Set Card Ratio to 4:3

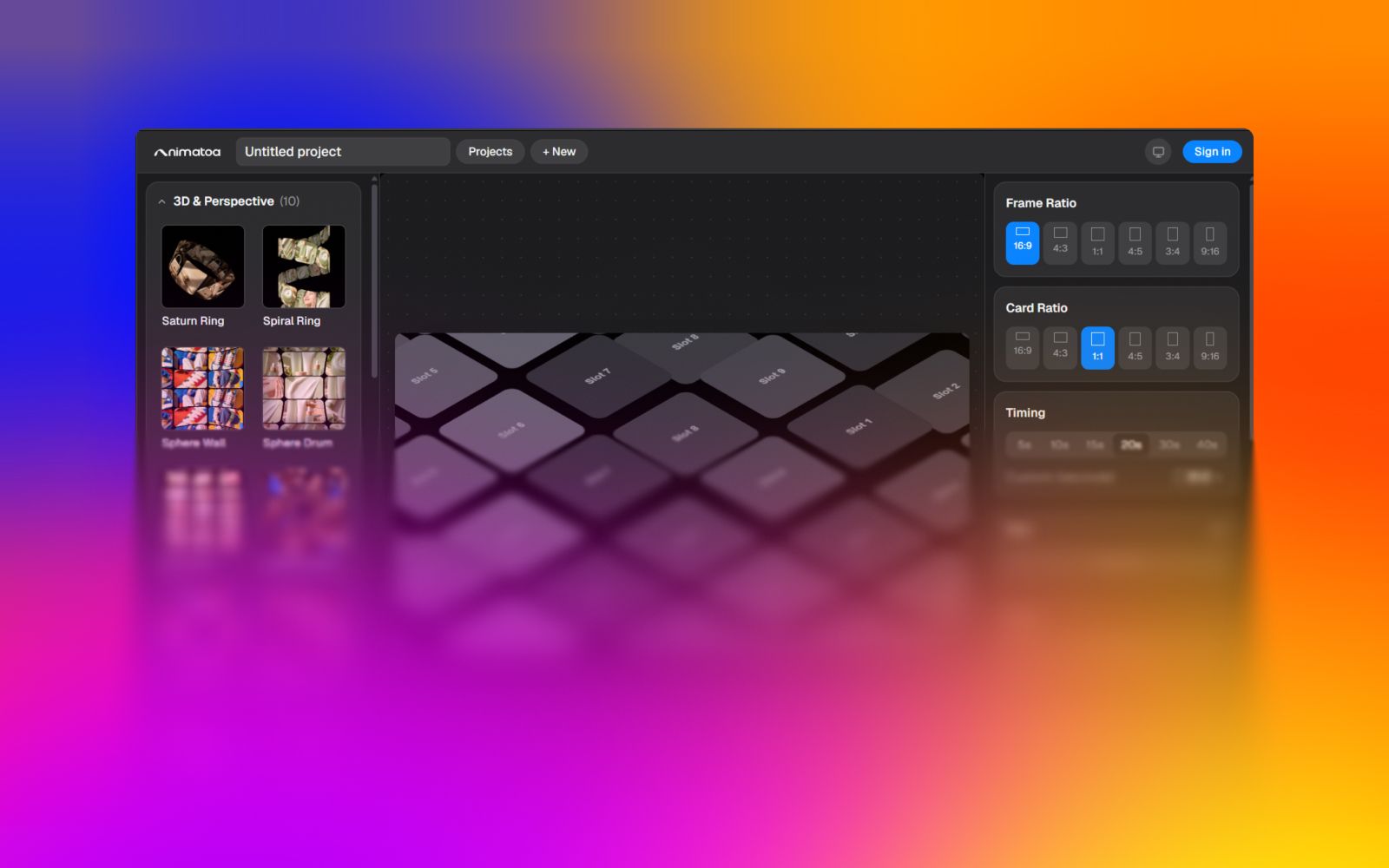click(1060, 348)
